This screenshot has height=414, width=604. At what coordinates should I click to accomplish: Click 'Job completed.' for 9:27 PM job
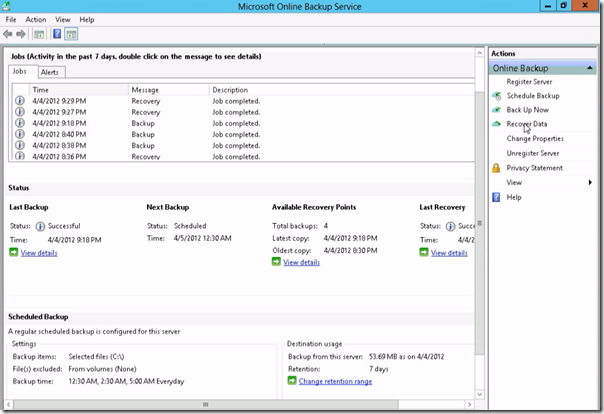[x=236, y=112]
